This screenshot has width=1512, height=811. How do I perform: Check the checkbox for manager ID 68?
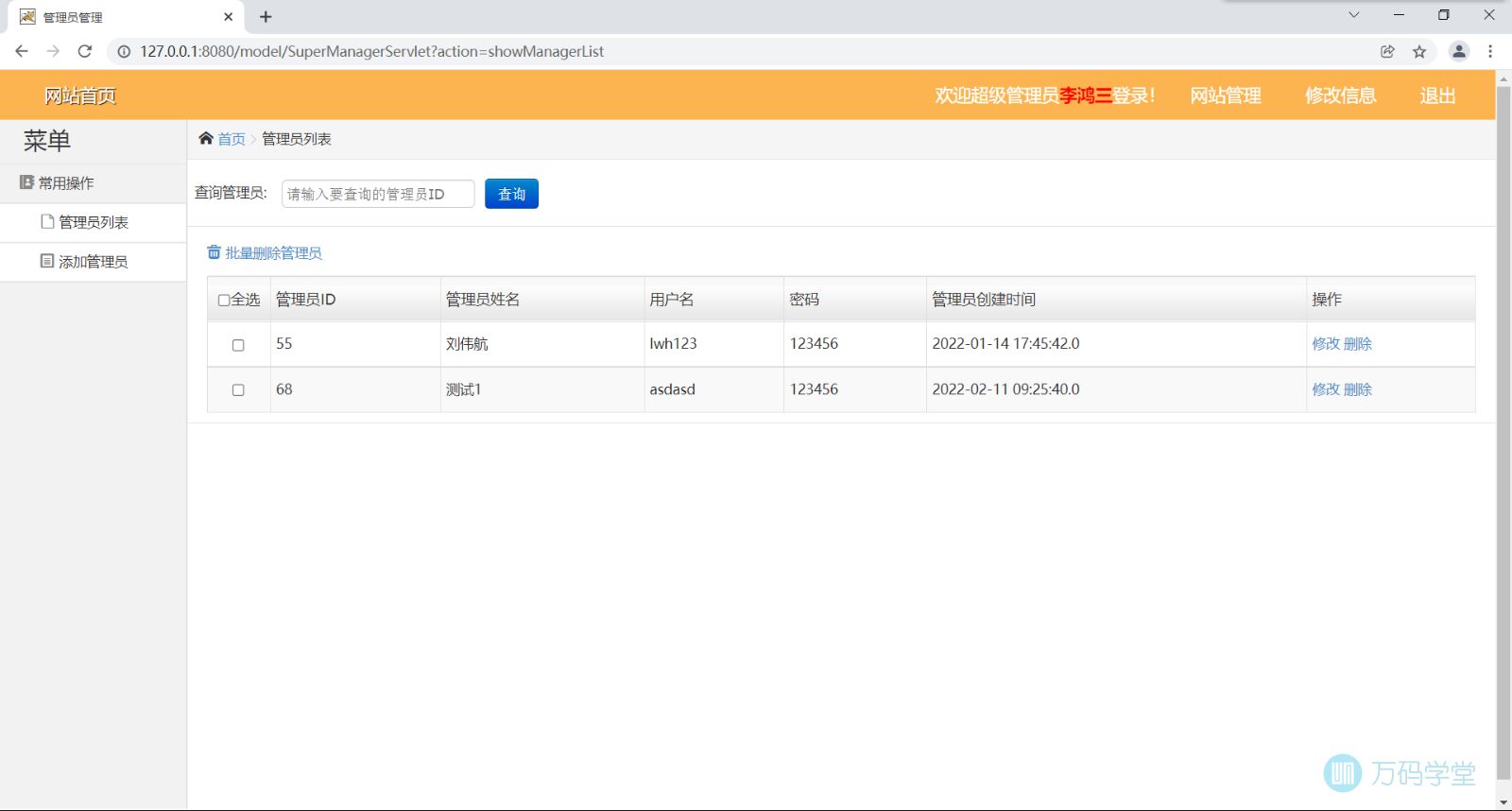(x=238, y=389)
